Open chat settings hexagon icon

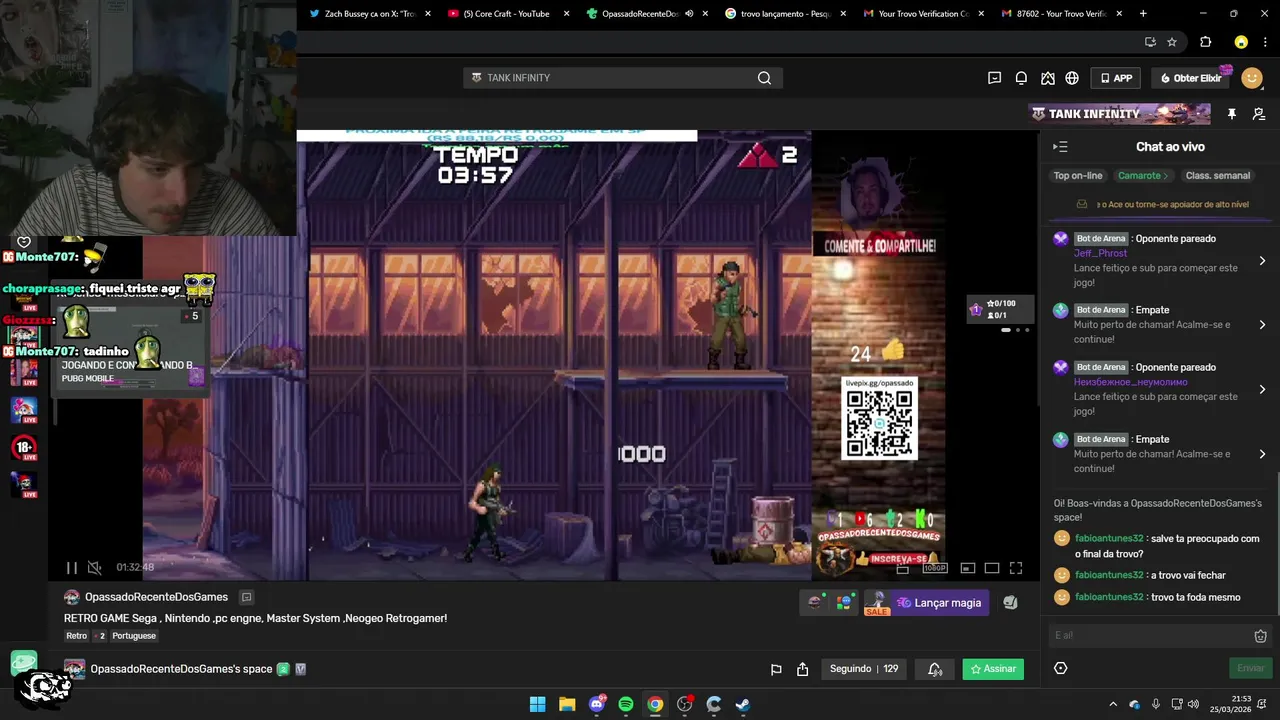click(1061, 668)
